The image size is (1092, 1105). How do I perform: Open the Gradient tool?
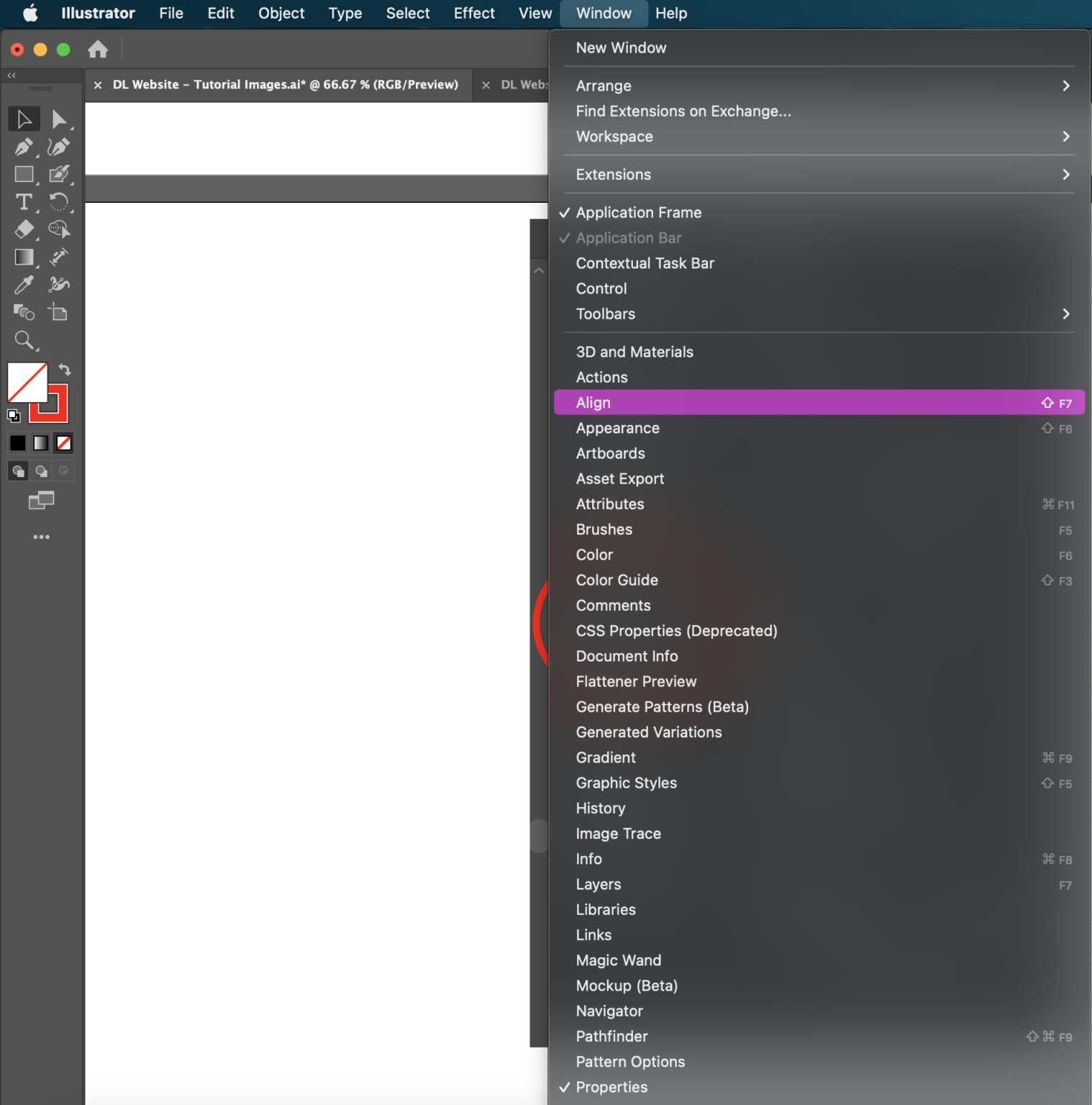coord(24,258)
